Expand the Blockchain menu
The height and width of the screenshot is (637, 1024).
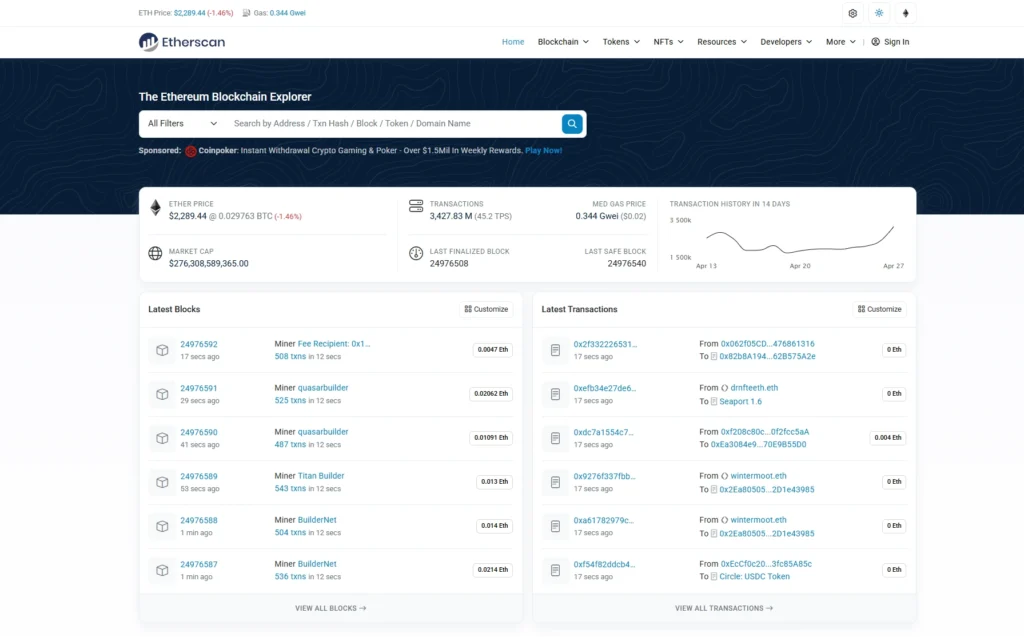[563, 42]
